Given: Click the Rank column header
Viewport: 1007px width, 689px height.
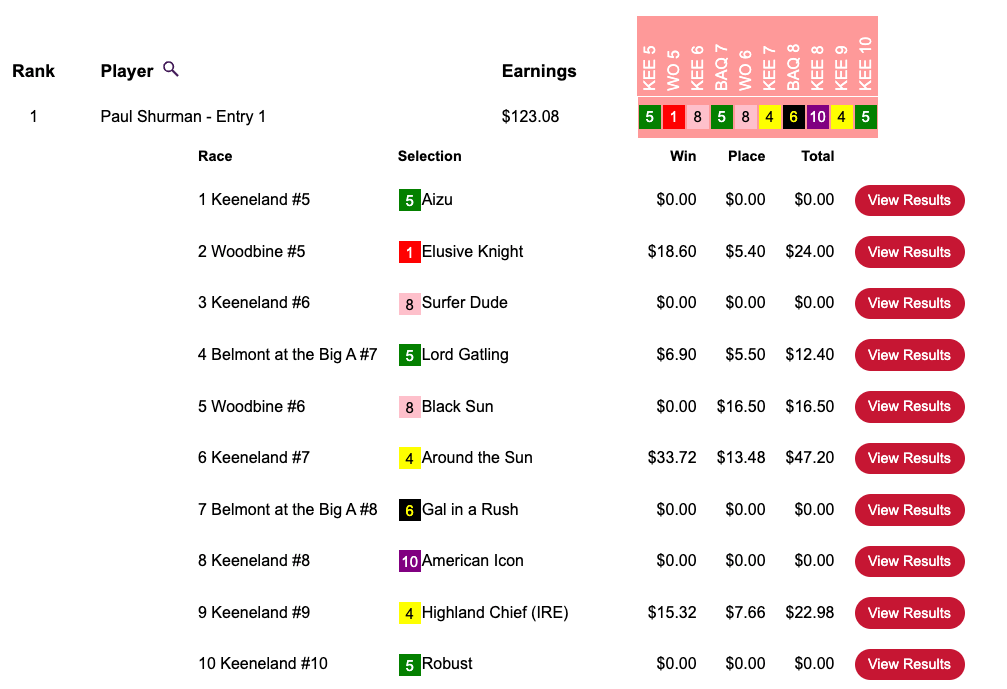Looking at the screenshot, I should (x=33, y=71).
